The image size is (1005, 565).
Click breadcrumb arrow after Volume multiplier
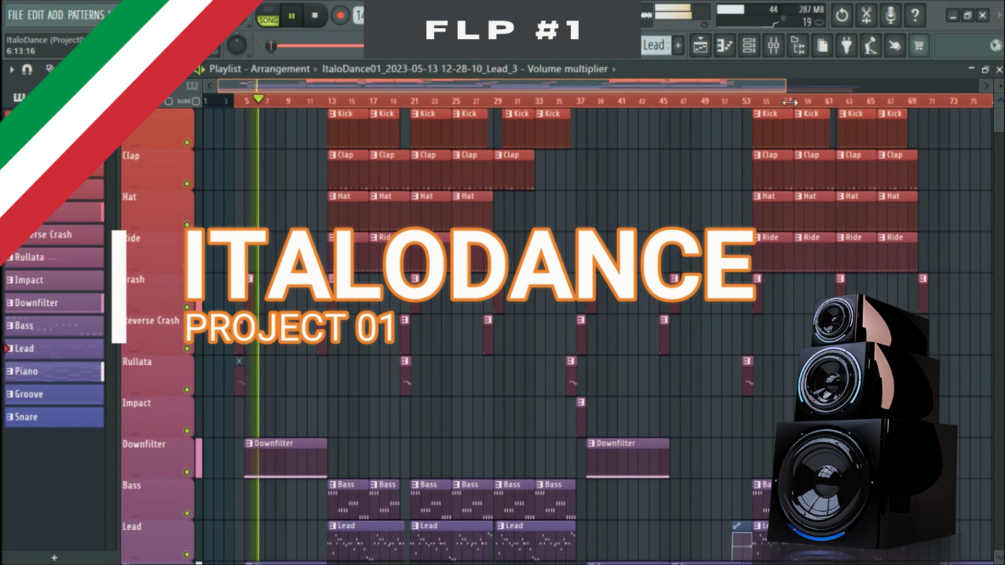coord(614,69)
